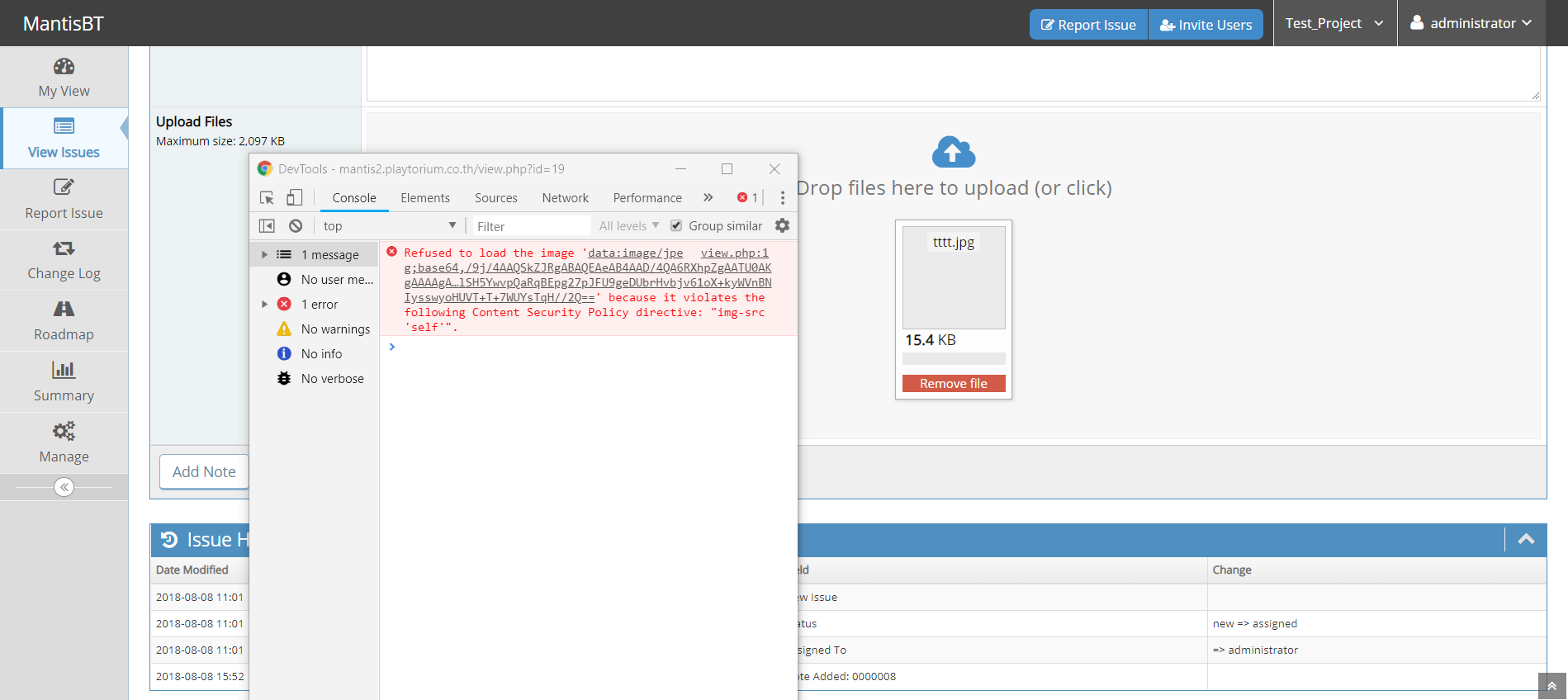
Task: Open the console settings gear
Action: pos(782,225)
